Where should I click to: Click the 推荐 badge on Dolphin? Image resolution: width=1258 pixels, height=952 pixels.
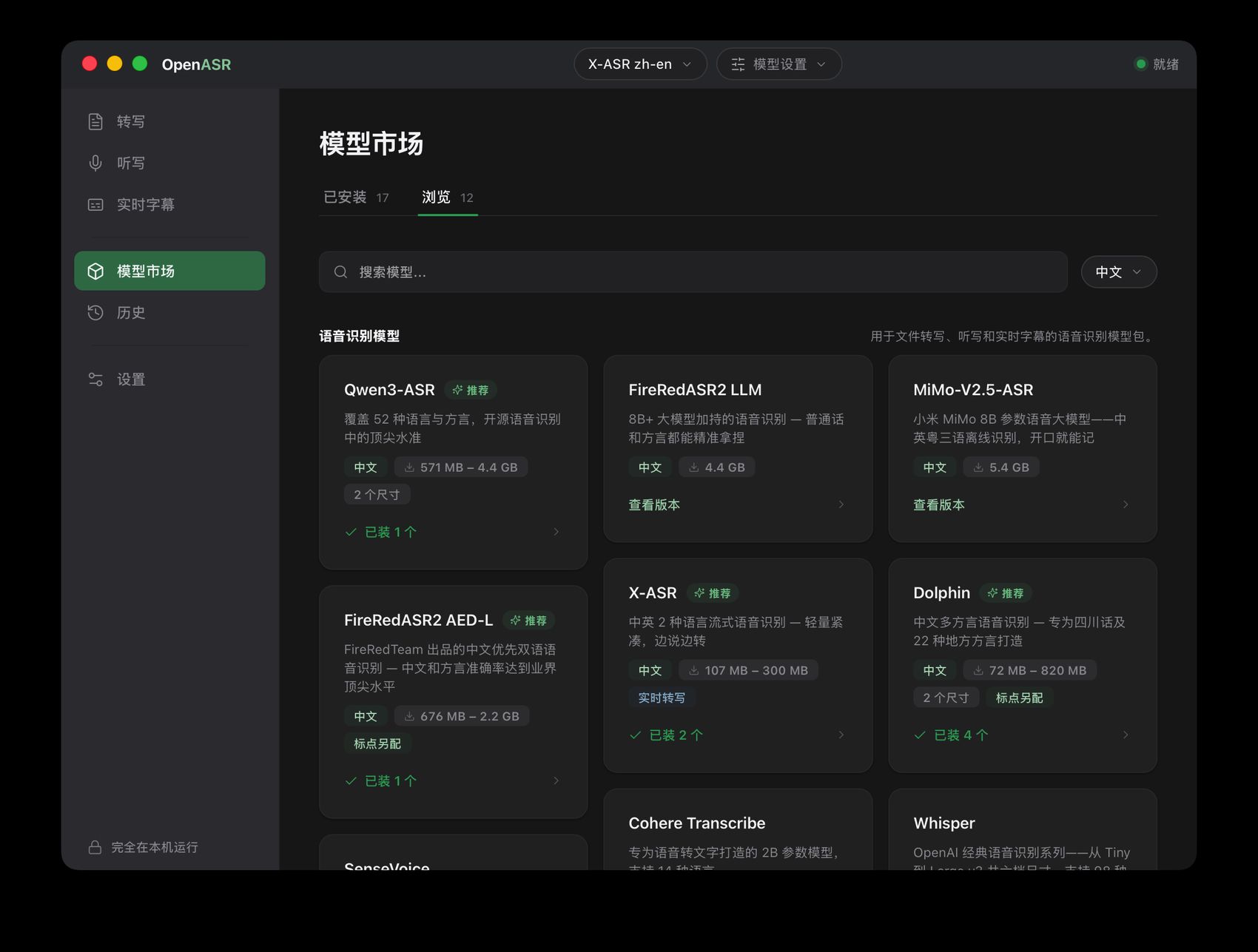1006,593
